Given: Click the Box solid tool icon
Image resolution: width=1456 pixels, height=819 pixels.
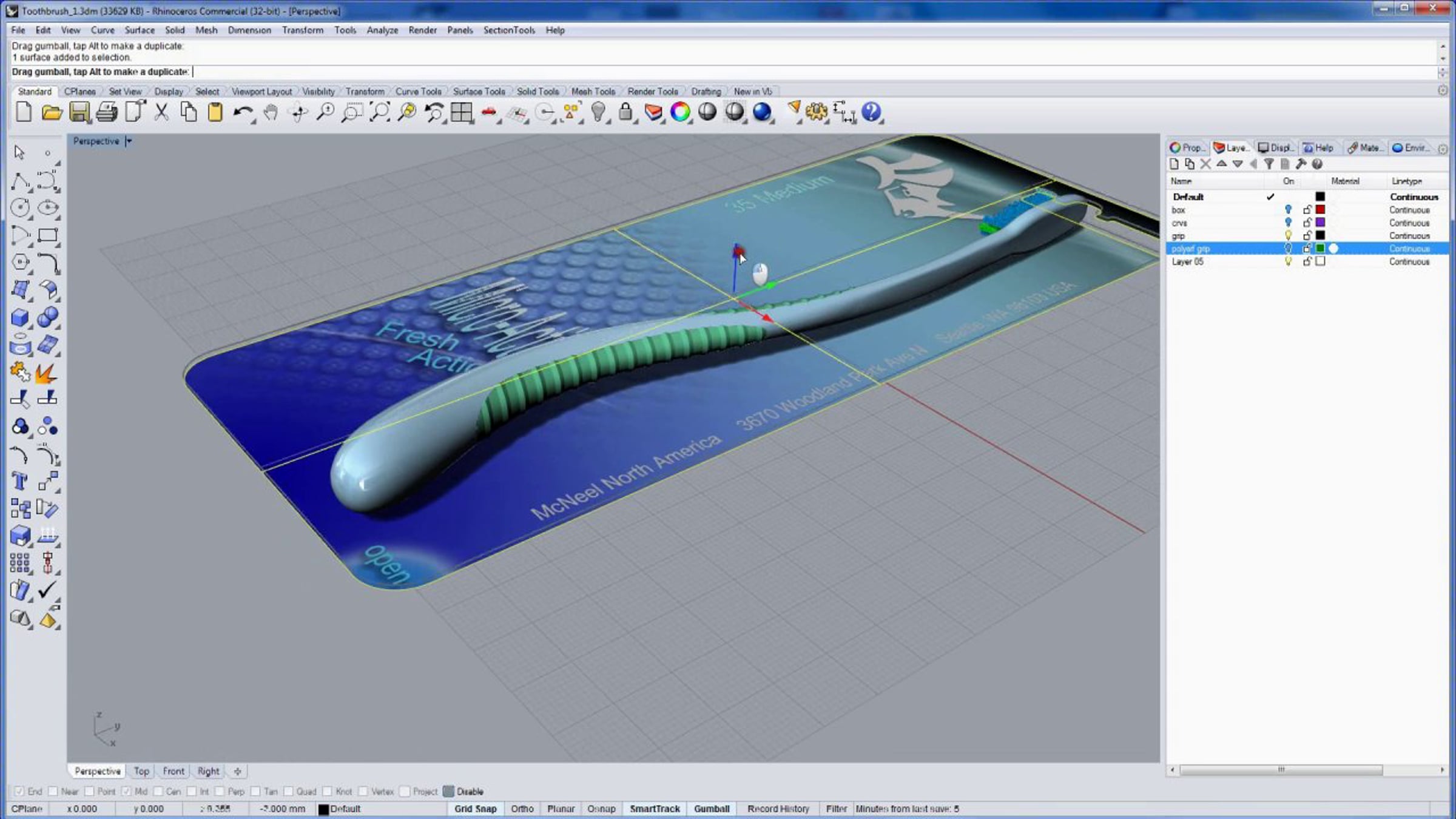Looking at the screenshot, I should point(19,317).
